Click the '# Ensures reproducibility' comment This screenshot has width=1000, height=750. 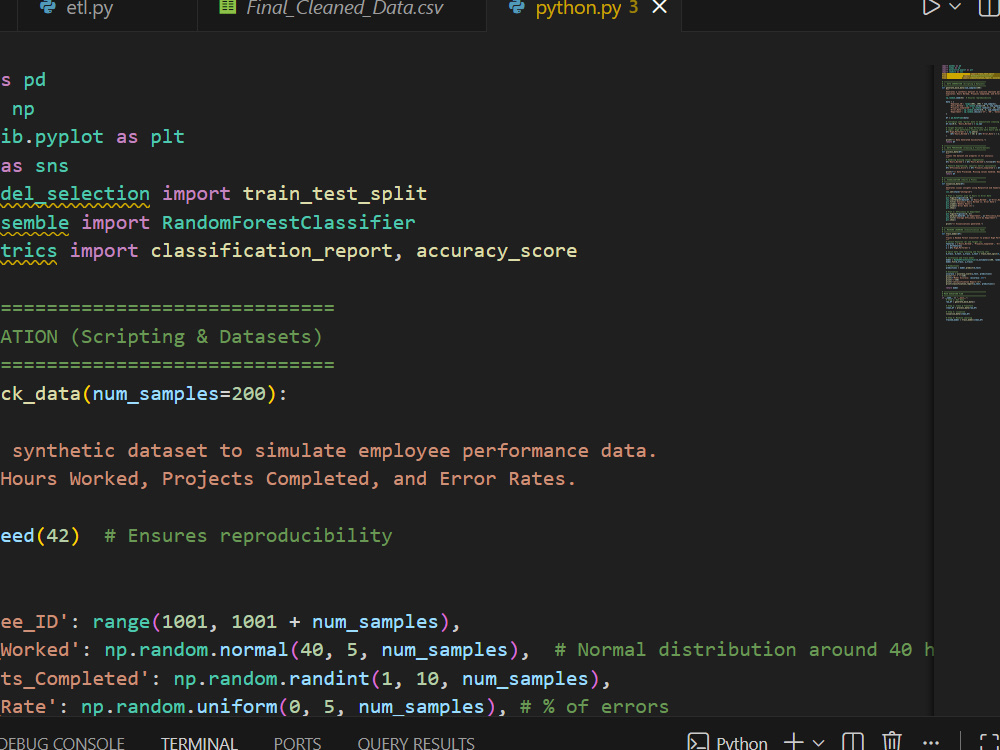(248, 536)
